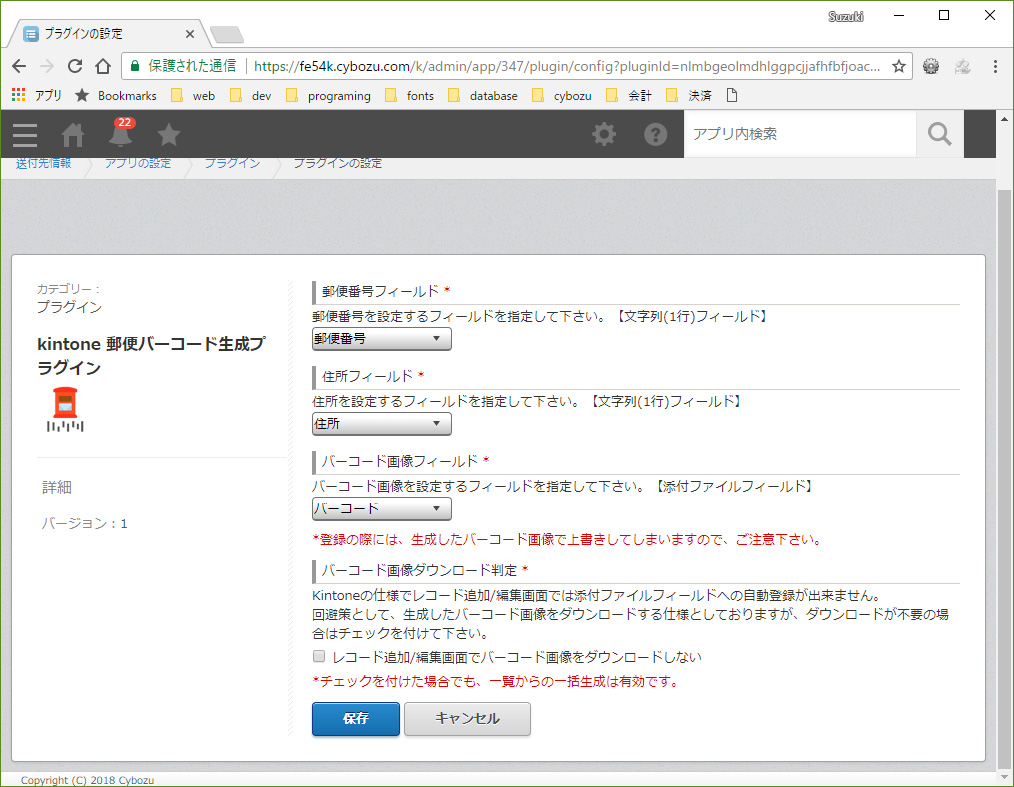Open the kintone hamburger menu
The image size is (1014, 787).
point(25,135)
